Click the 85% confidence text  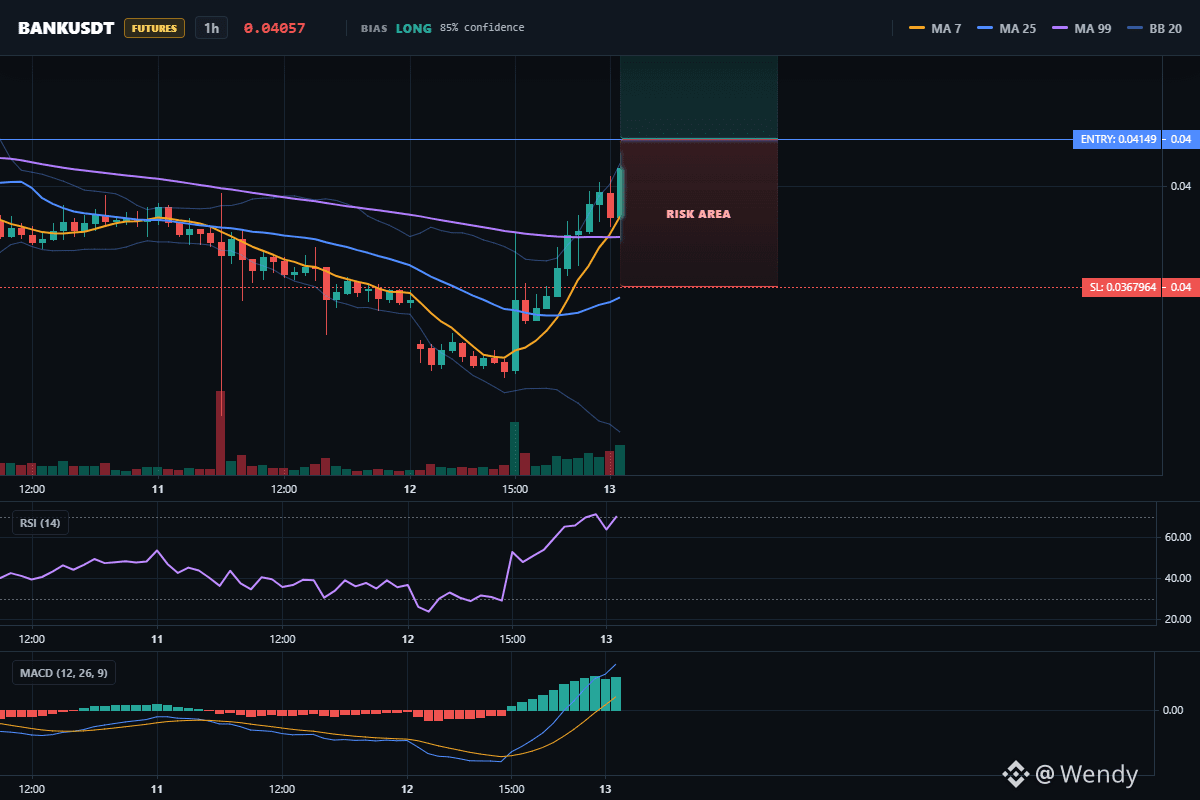481,28
